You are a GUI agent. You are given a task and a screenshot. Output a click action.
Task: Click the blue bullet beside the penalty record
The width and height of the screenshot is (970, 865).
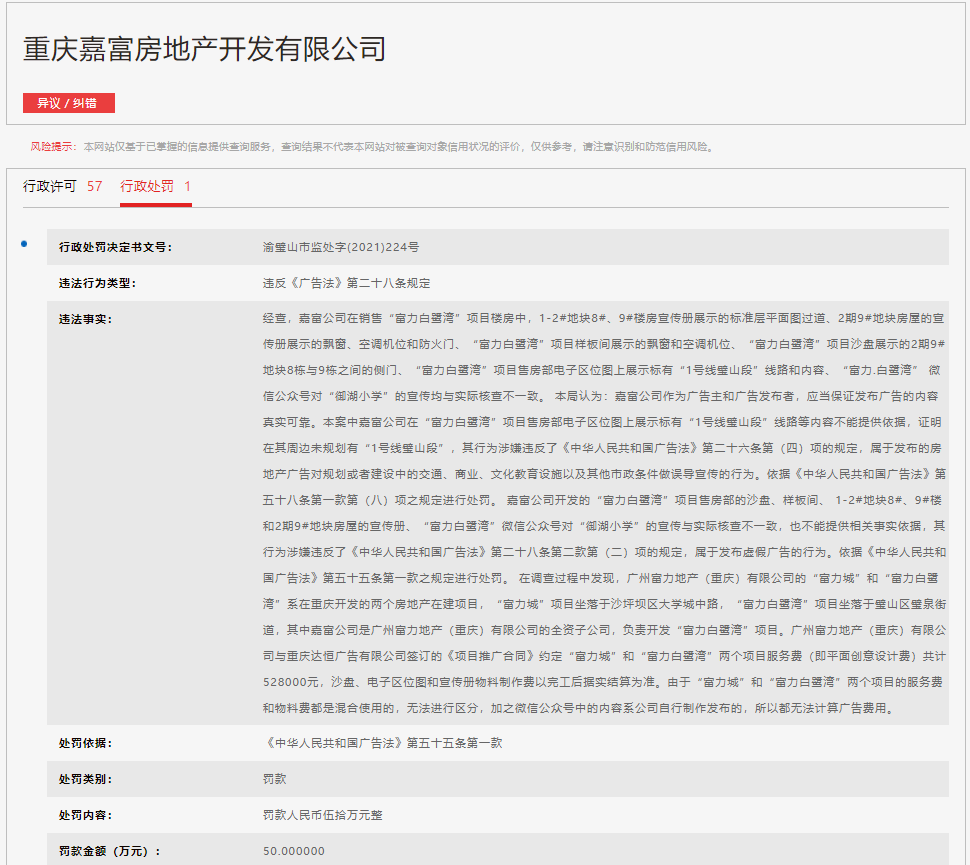pos(24,244)
